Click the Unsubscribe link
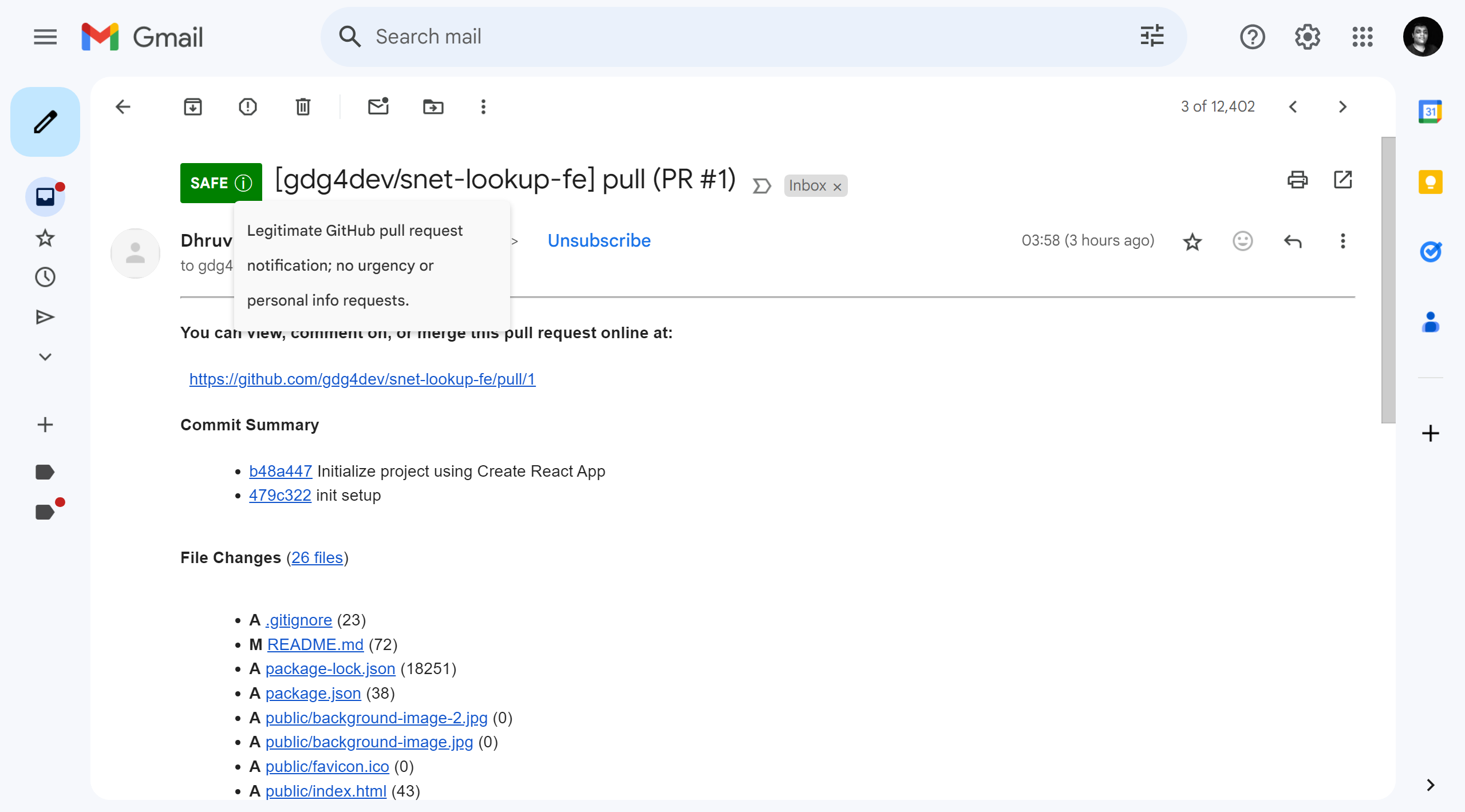This screenshot has height=812, width=1465. point(599,241)
